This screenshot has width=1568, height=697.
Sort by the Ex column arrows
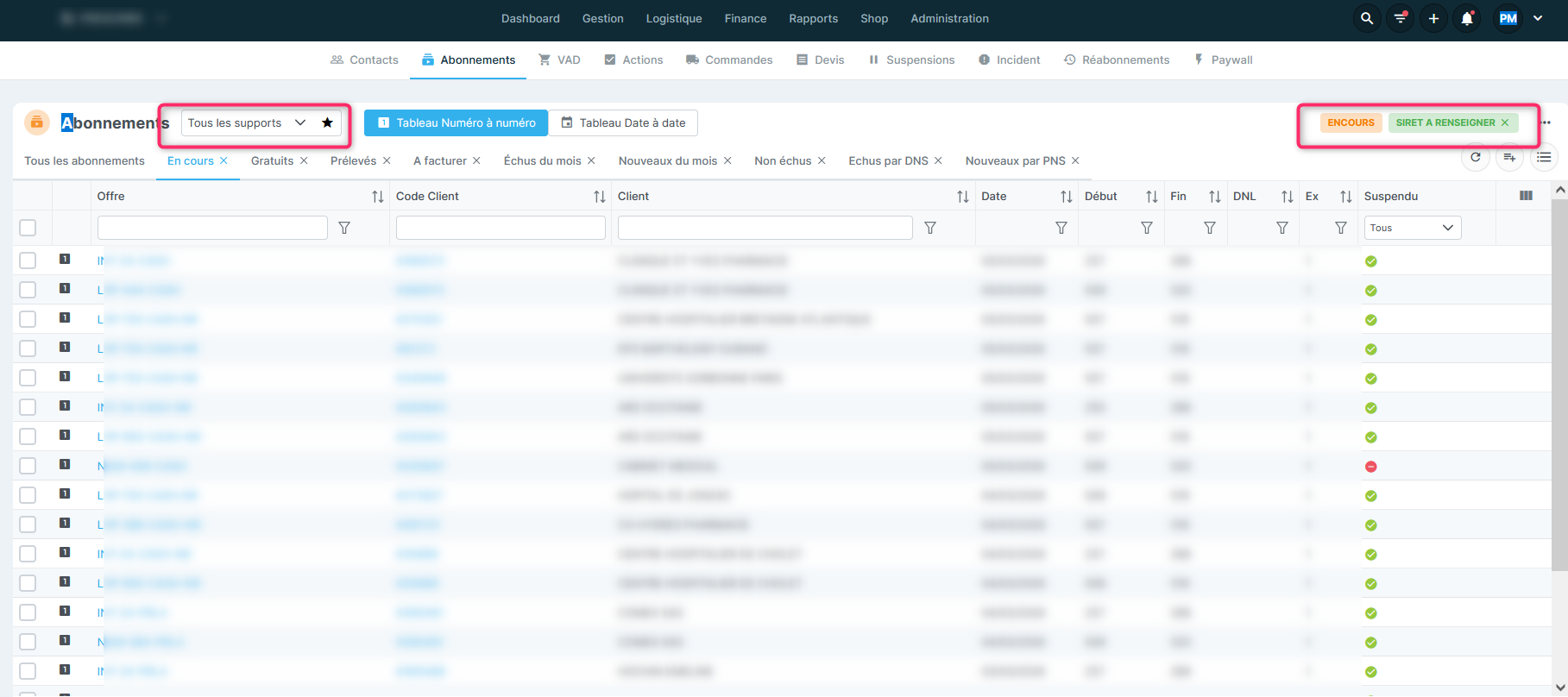point(1346,197)
